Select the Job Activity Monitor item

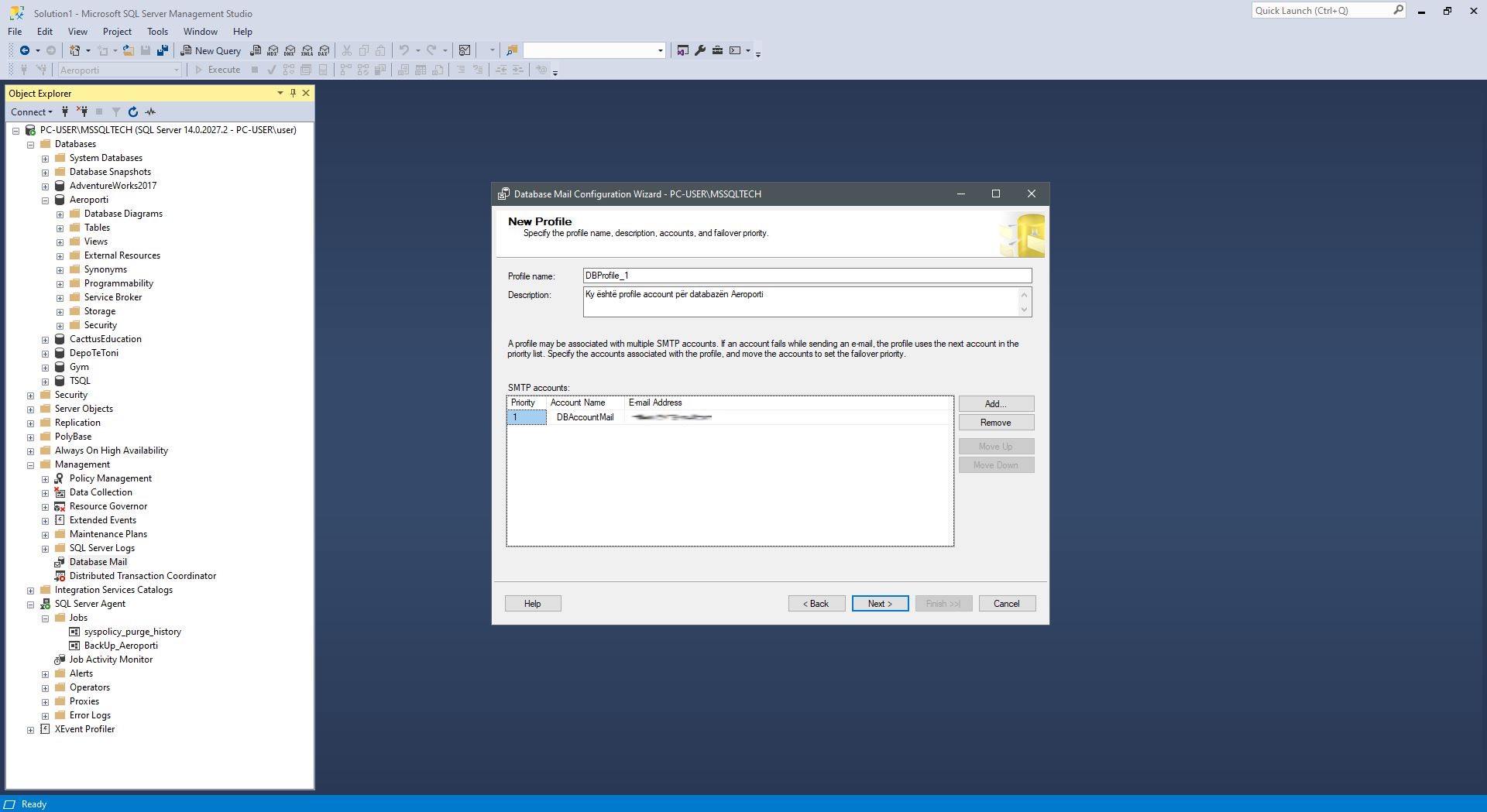pos(111,660)
